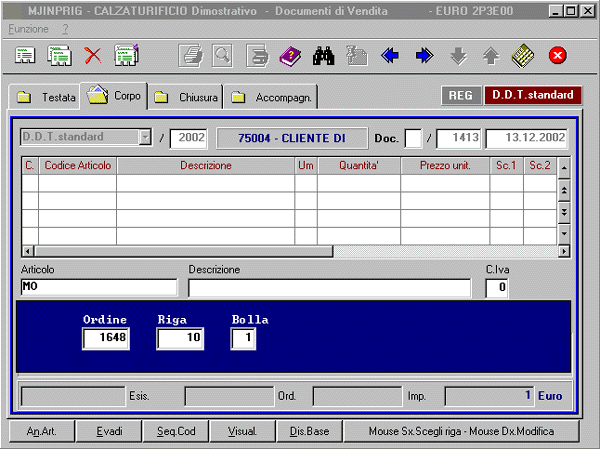Switch to the Testata tab
The width and height of the screenshot is (600, 449).
pyautogui.click(x=44, y=97)
